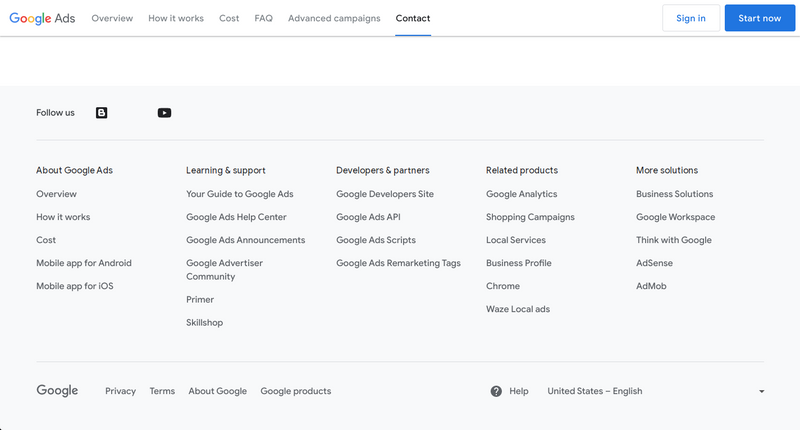Open Local Services link
The image size is (800, 430).
tap(516, 240)
